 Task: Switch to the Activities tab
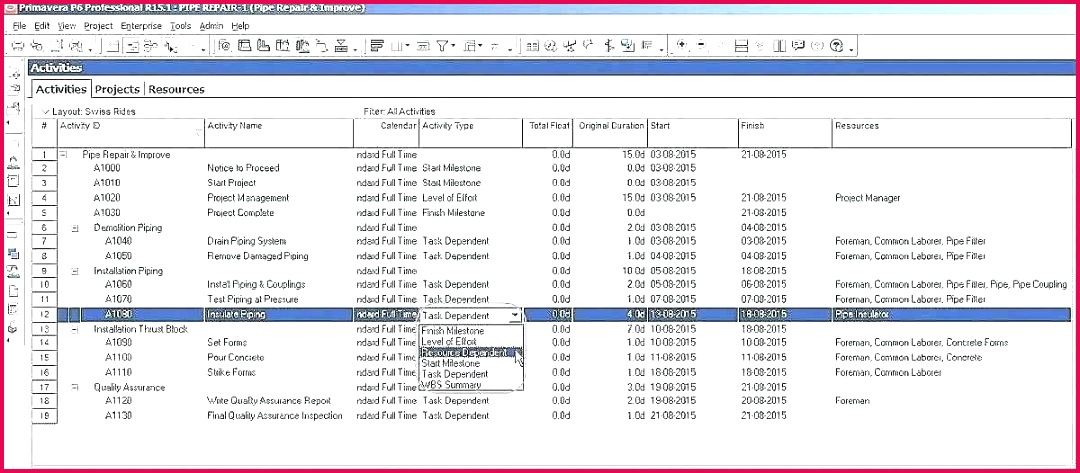61,89
